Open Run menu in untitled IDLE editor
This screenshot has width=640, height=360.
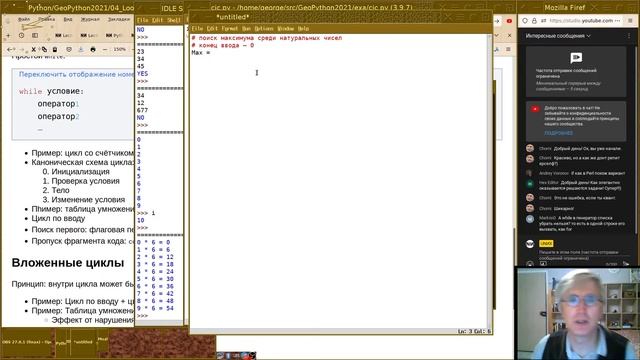point(246,29)
